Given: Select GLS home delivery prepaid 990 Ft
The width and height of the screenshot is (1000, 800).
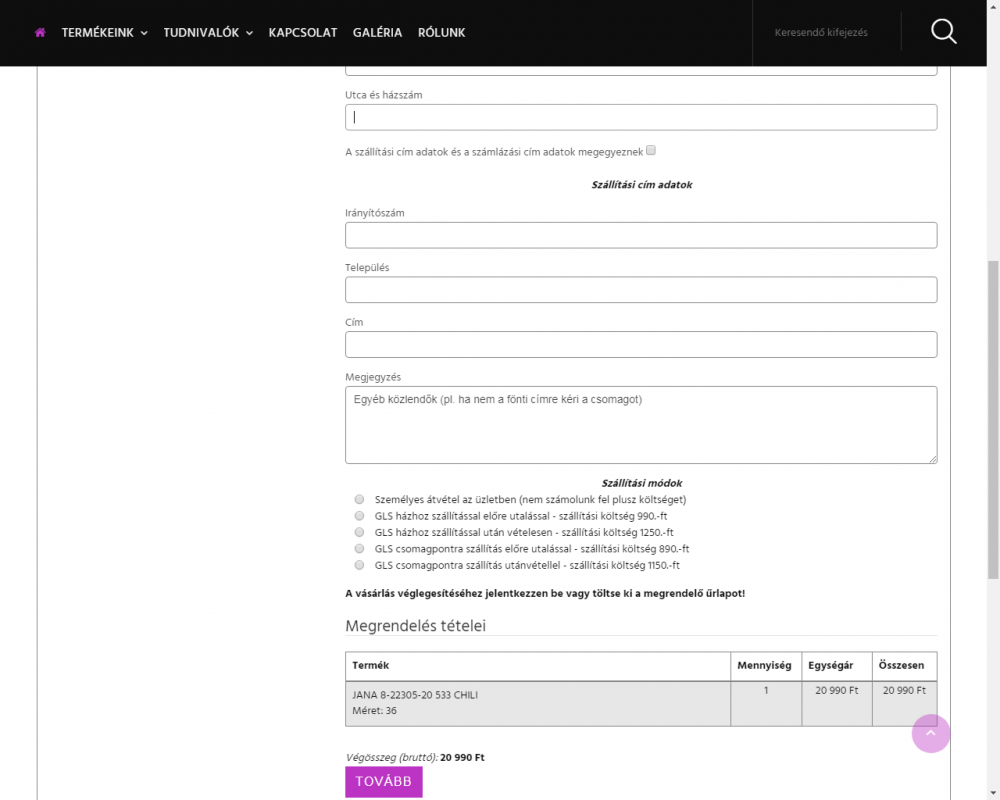Looking at the screenshot, I should tap(359, 516).
